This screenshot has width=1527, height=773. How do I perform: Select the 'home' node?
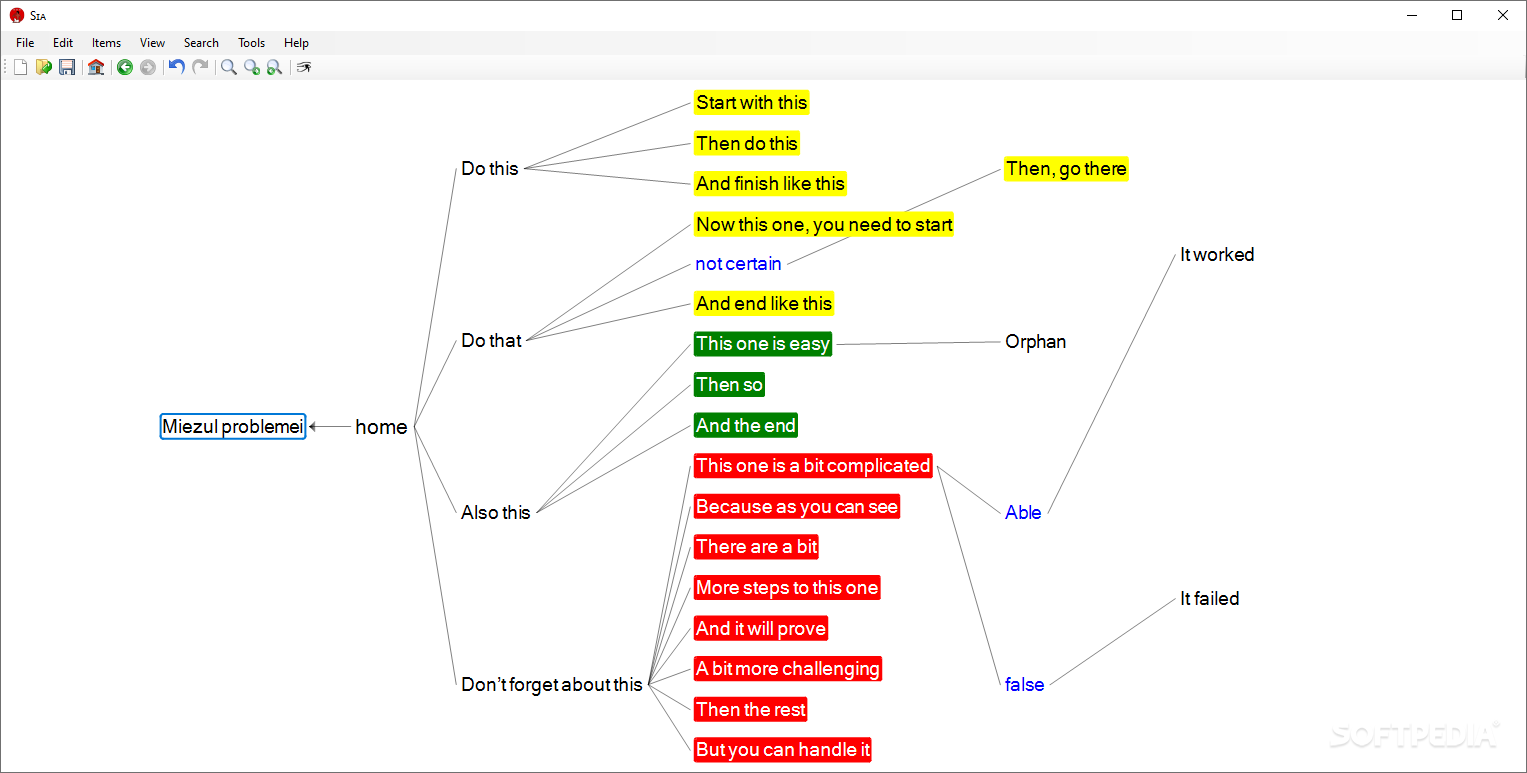pos(381,427)
